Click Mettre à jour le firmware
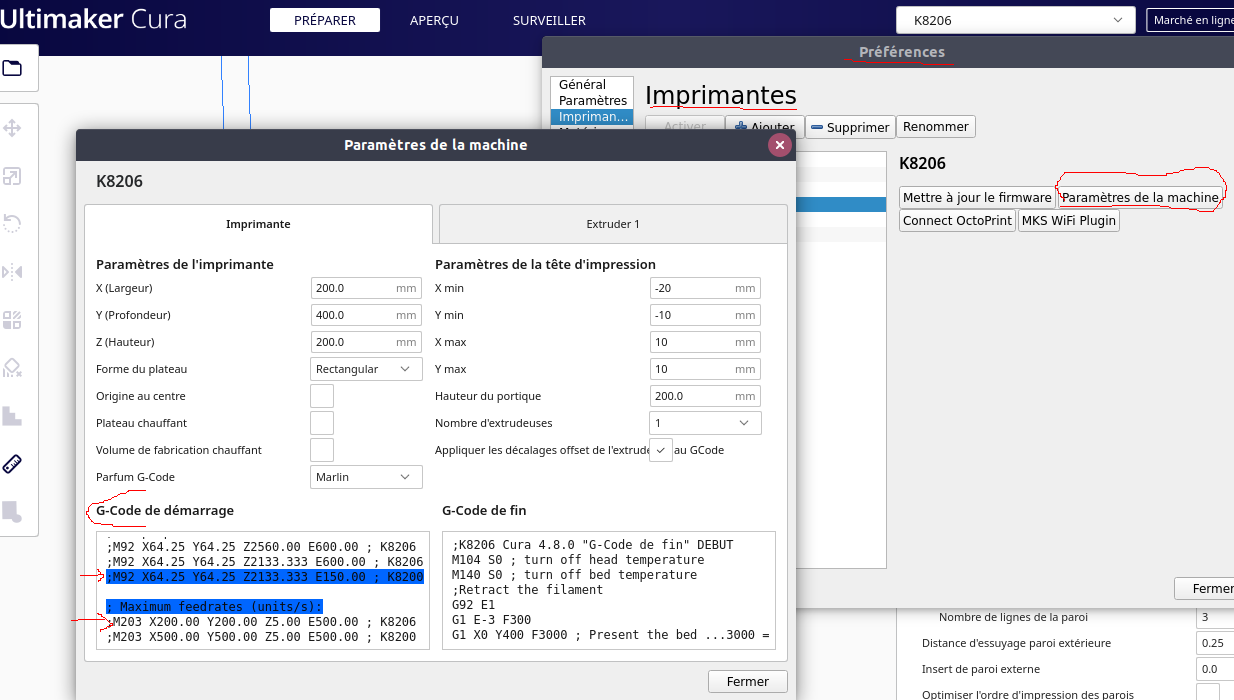 click(x=977, y=197)
